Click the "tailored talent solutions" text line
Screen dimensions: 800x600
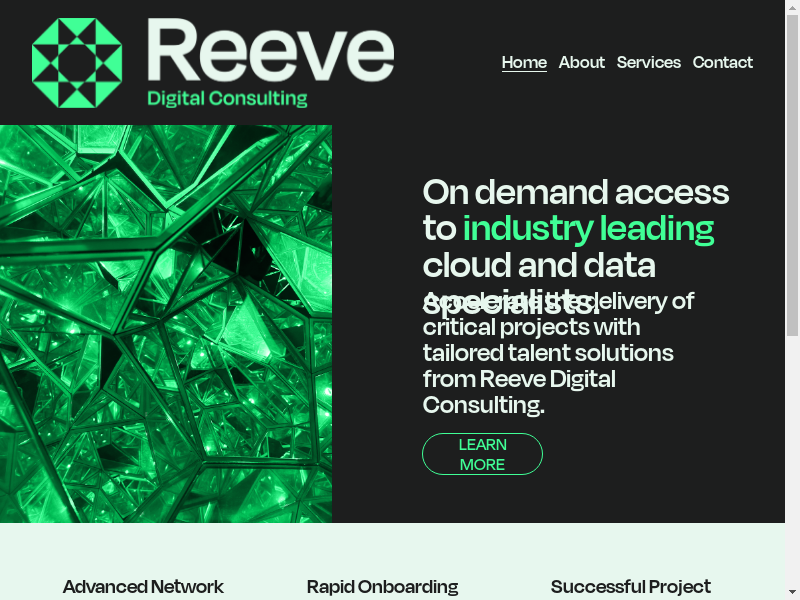click(x=548, y=353)
